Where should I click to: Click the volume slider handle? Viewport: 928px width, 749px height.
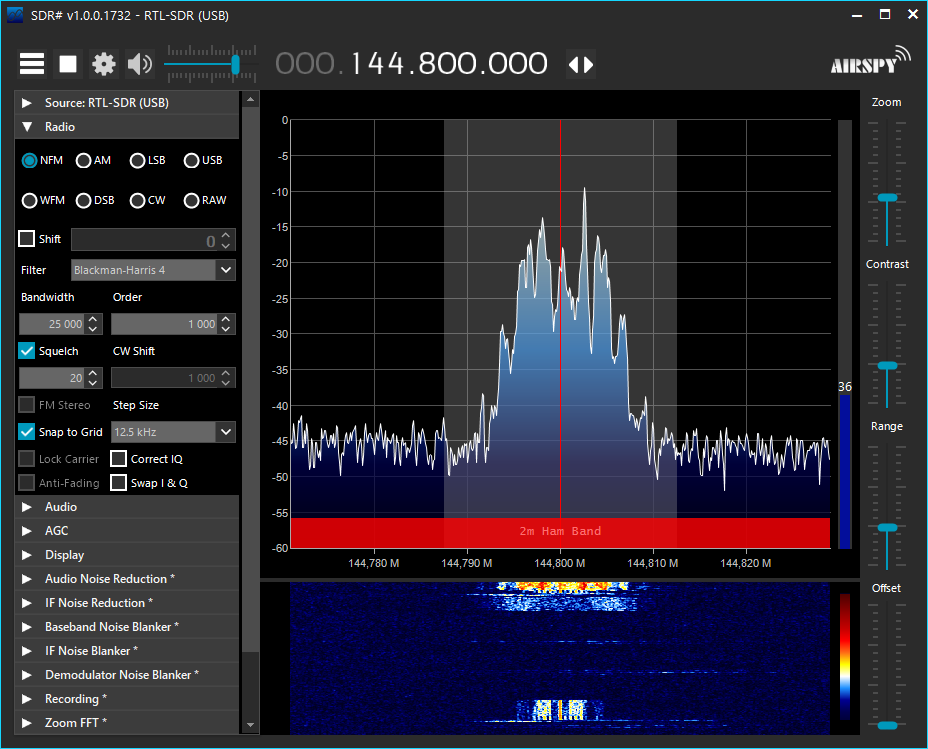[236, 64]
